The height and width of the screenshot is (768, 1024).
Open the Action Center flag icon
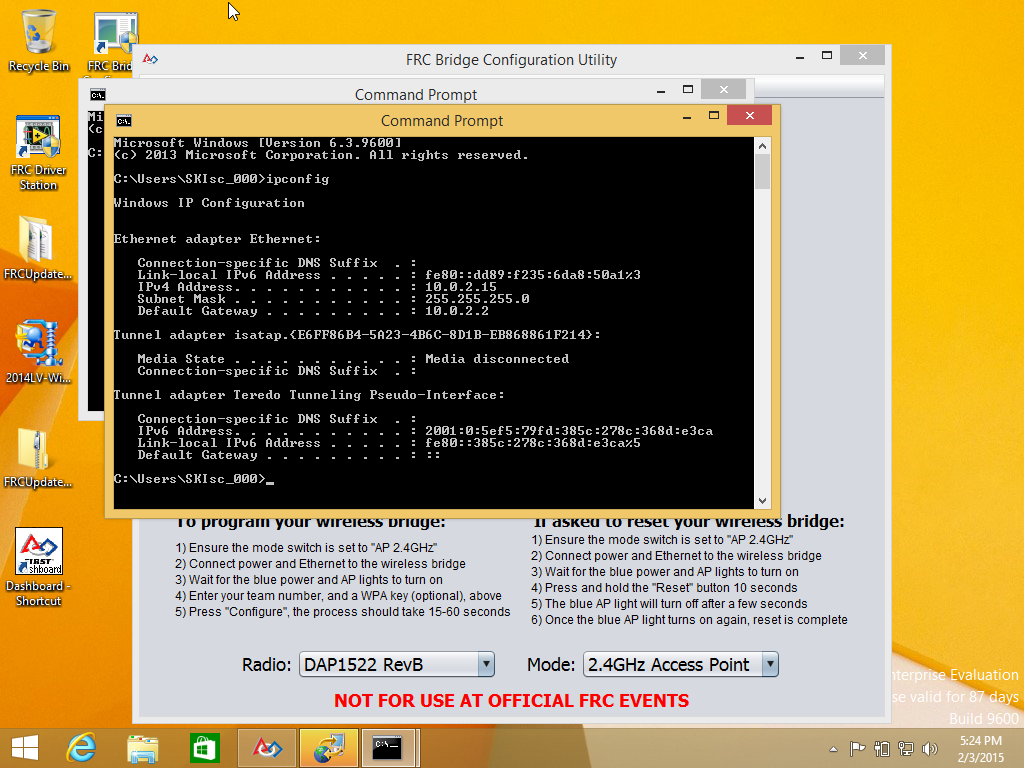point(857,749)
